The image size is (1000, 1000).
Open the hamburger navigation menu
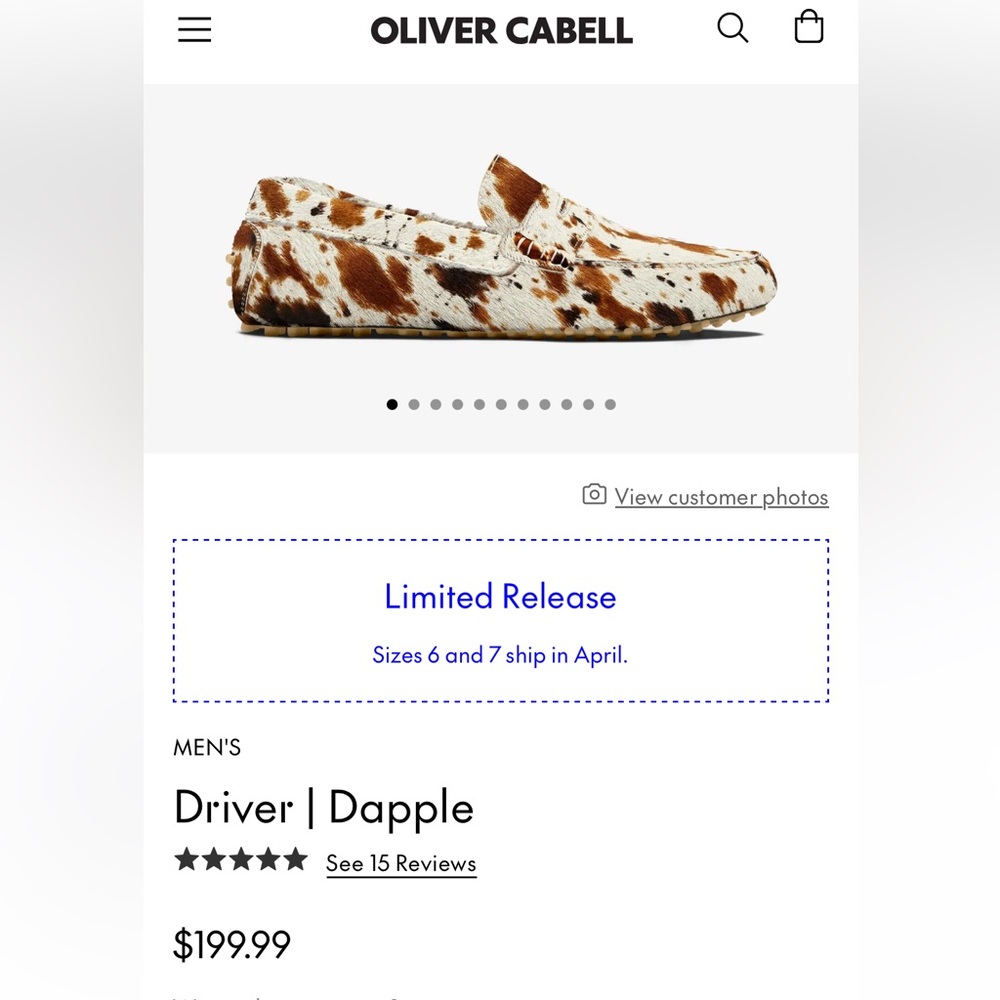tap(194, 30)
